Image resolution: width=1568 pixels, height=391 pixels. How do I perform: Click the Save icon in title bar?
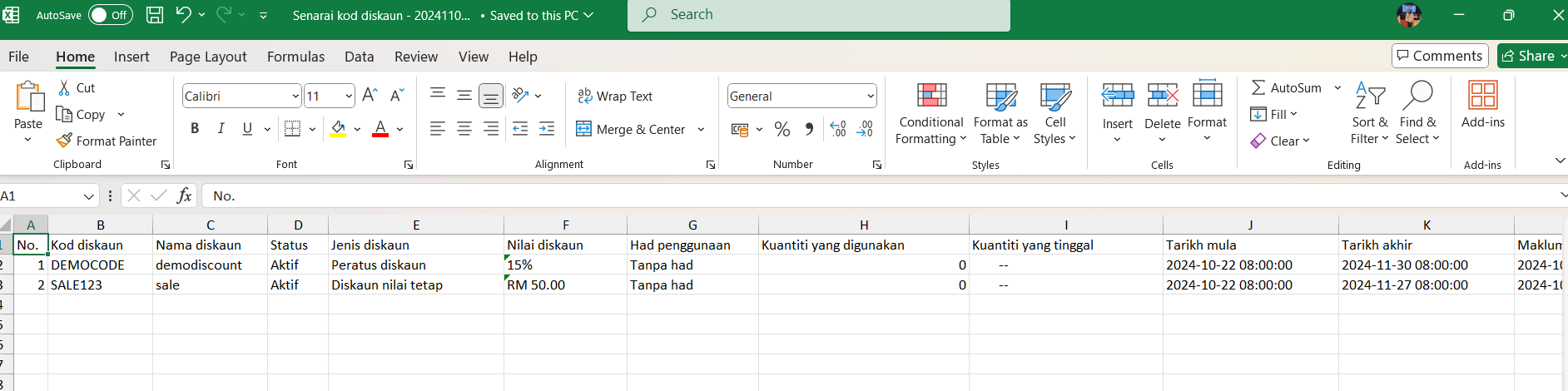(x=155, y=15)
